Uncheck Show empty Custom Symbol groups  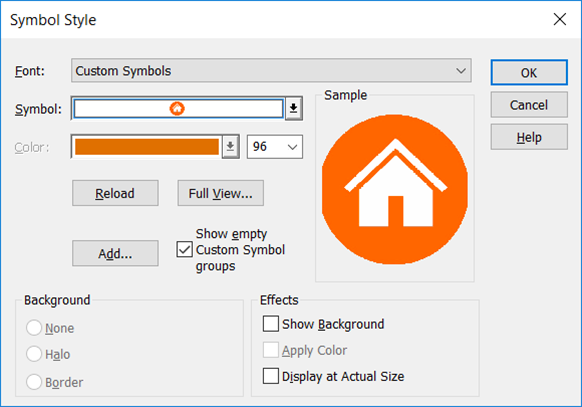pos(184,249)
